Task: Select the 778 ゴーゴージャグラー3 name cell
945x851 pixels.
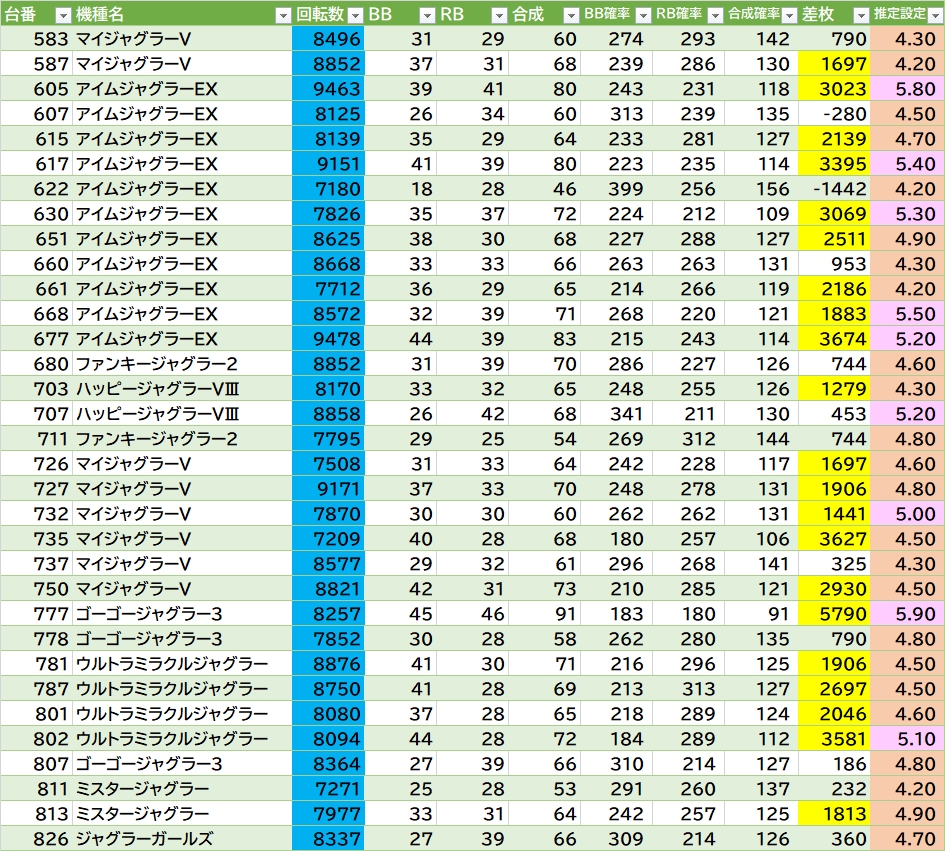Action: tap(183, 639)
